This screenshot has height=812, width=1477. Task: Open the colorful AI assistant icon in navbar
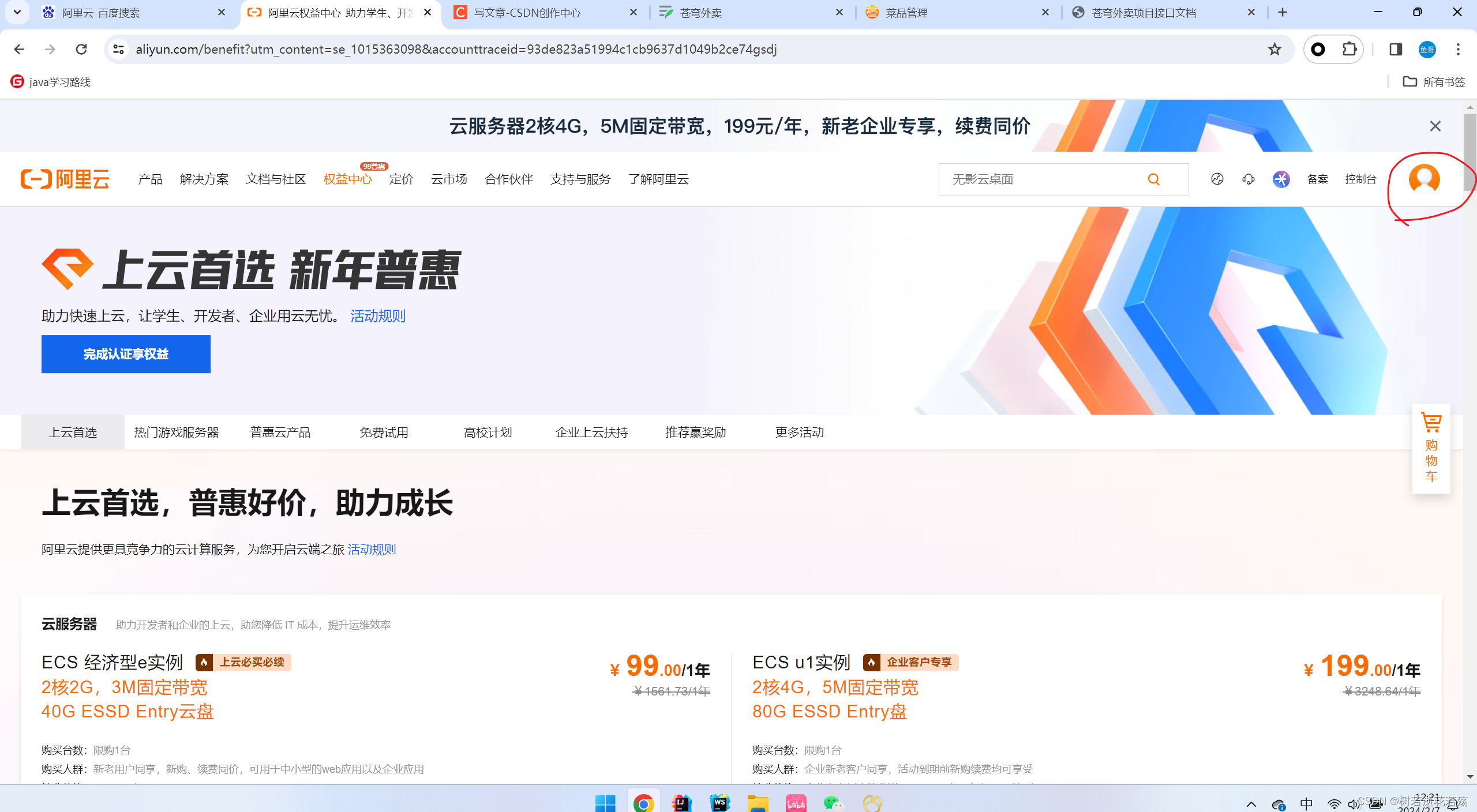tap(1281, 179)
